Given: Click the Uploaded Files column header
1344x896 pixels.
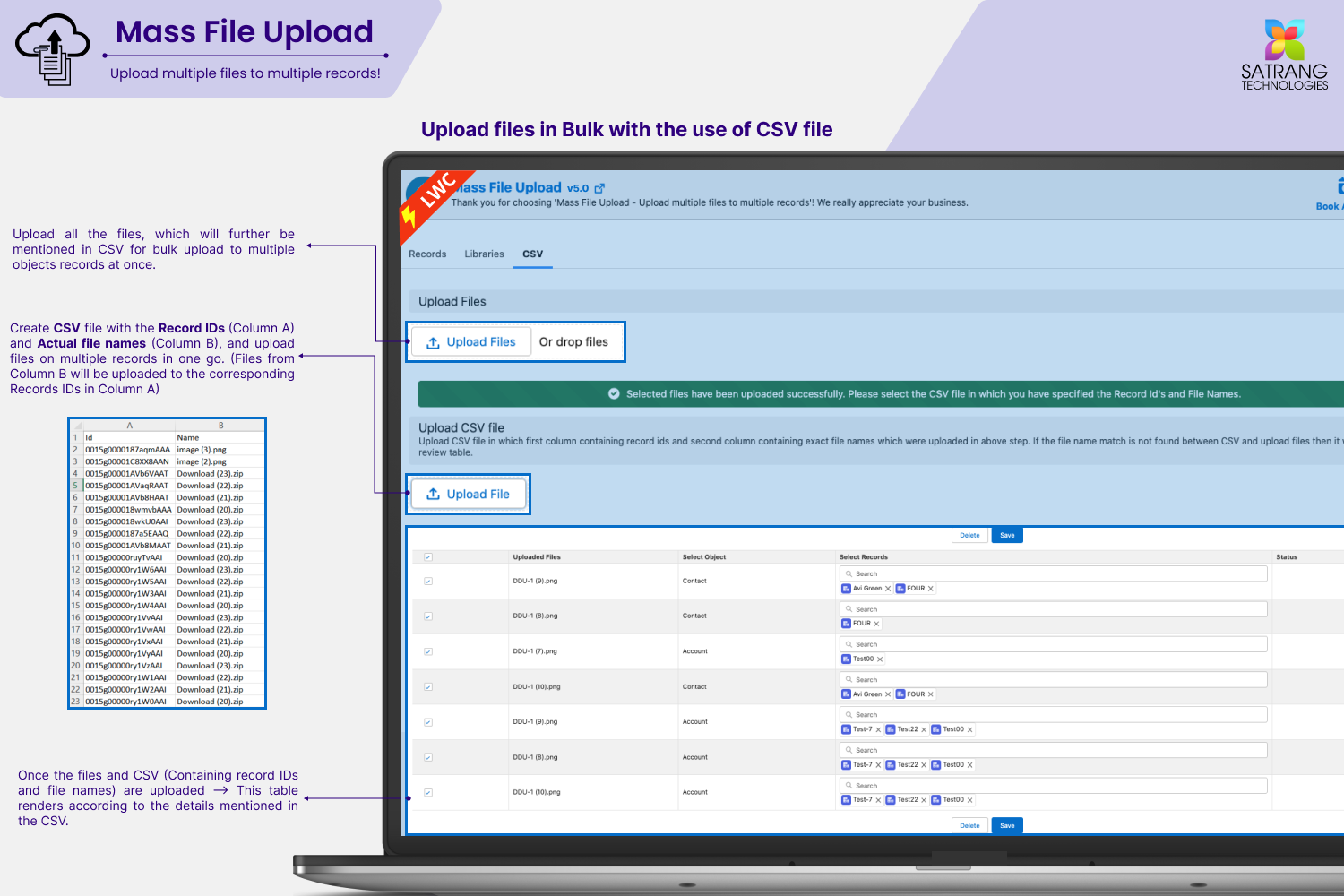Looking at the screenshot, I should [x=537, y=557].
